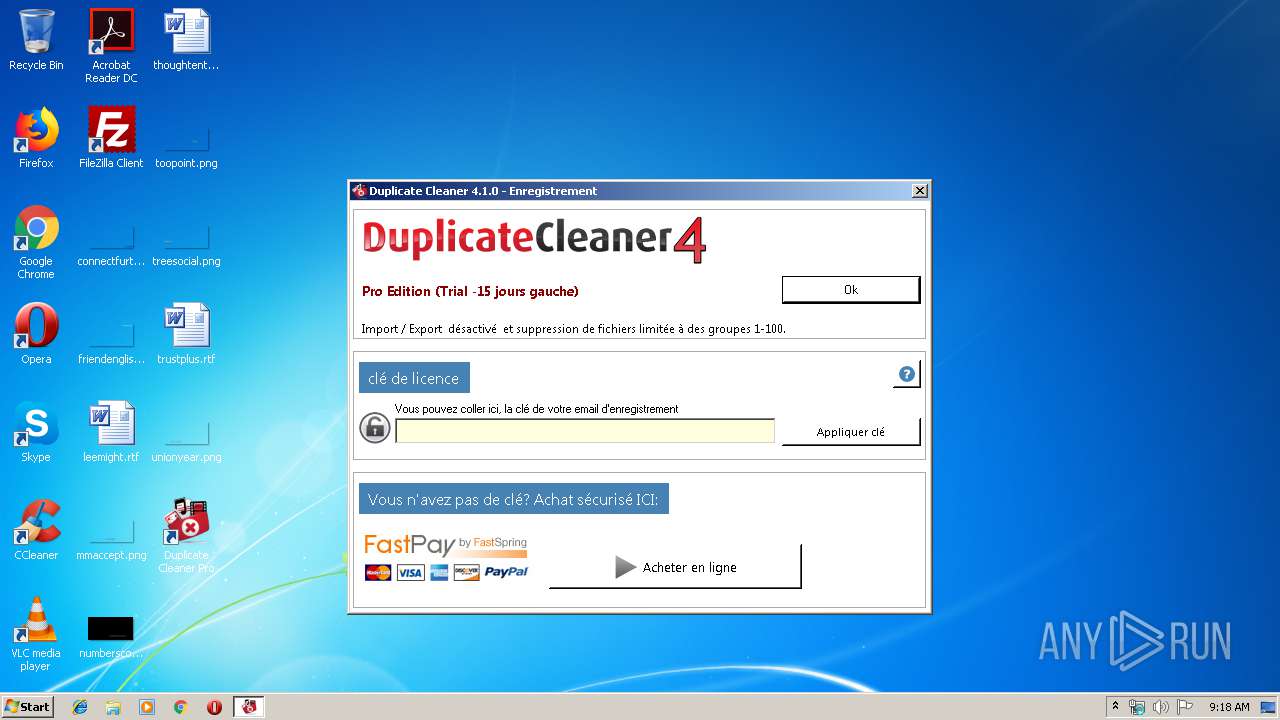Viewport: 1280px width, 720px height.
Task: Select the Acrobat Reader DC desktop icon
Action: click(x=111, y=46)
